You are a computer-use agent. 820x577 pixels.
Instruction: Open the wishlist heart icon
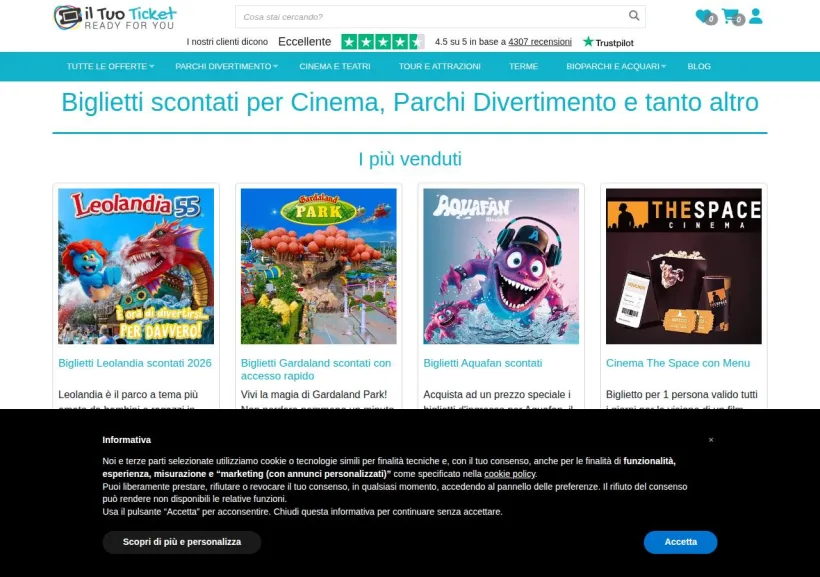coord(705,16)
